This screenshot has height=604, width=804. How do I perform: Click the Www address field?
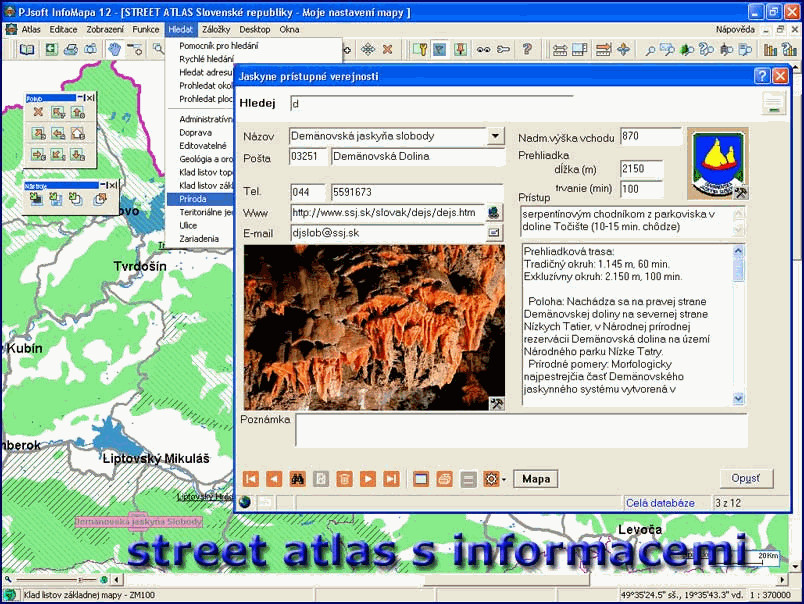(388, 212)
